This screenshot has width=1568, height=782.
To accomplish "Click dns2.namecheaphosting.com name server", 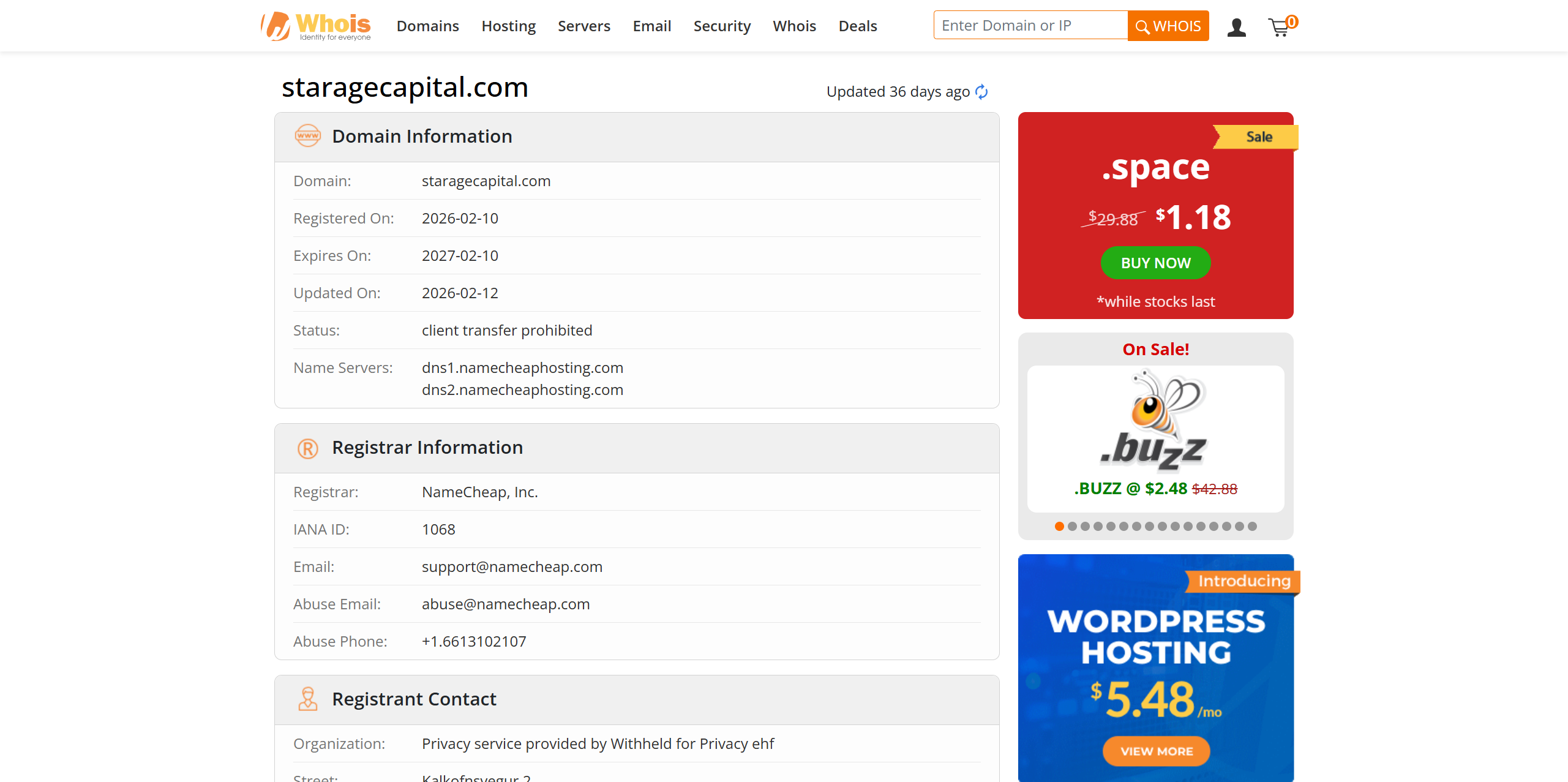I will coord(522,390).
